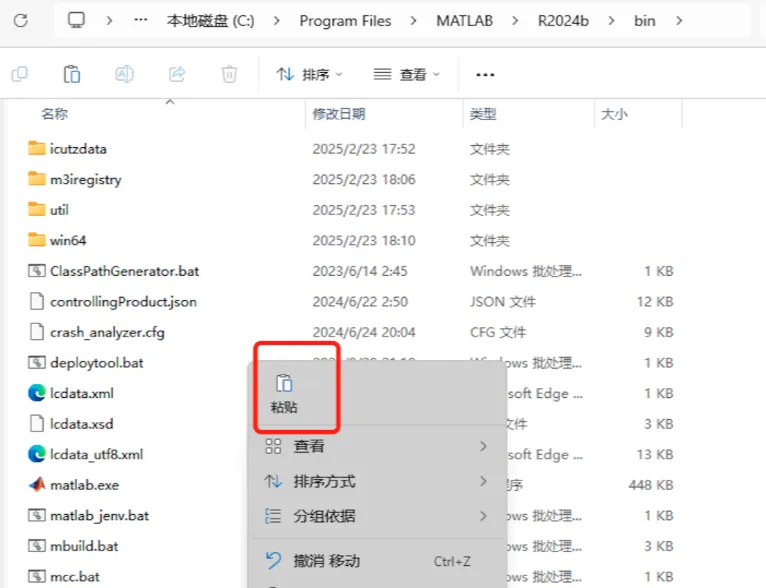This screenshot has width=766, height=588.
Task: Select the util folder icon
Action: pyautogui.click(x=37, y=210)
